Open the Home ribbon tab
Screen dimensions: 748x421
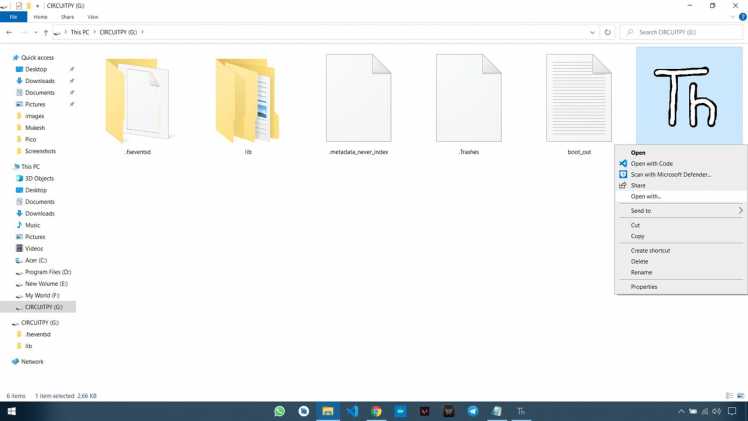tap(41, 17)
